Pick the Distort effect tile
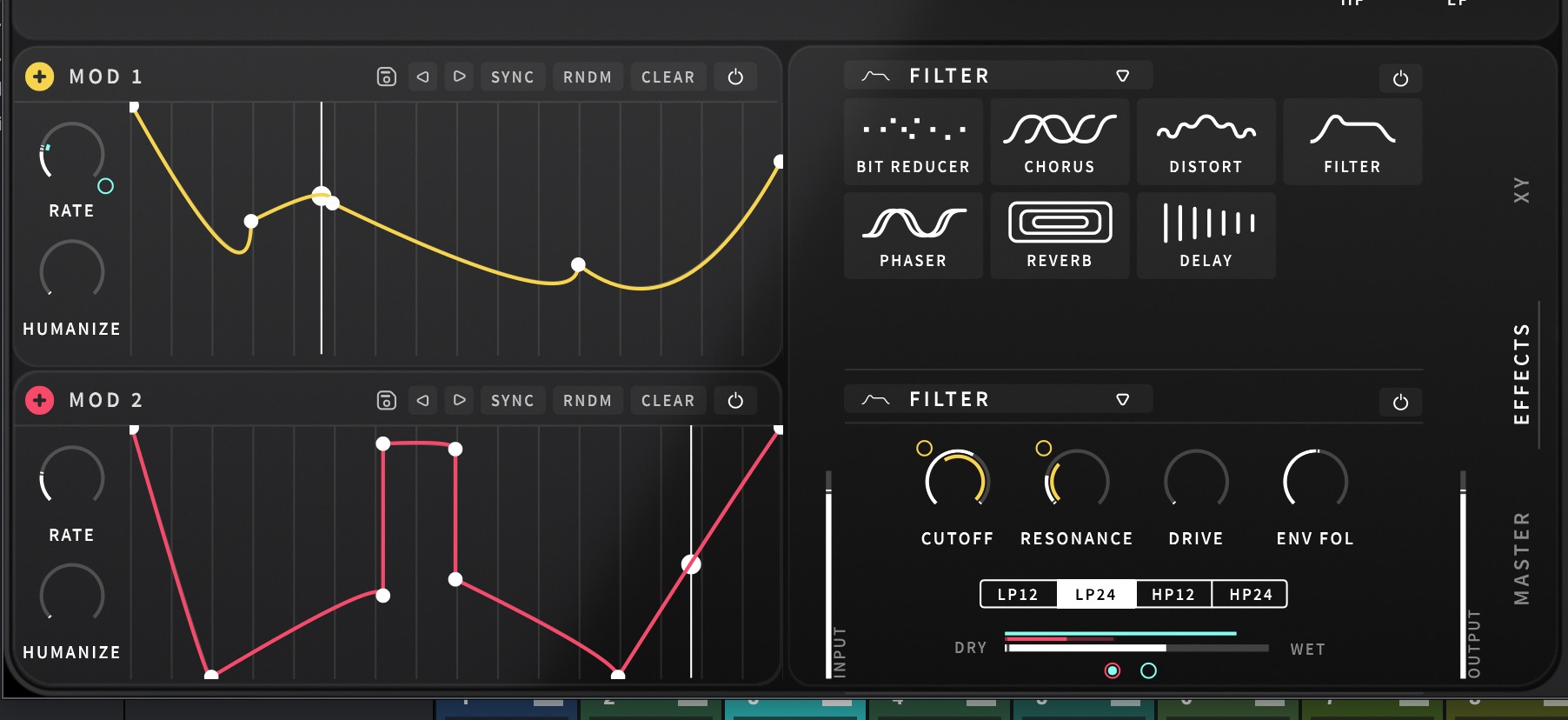 coord(1206,142)
